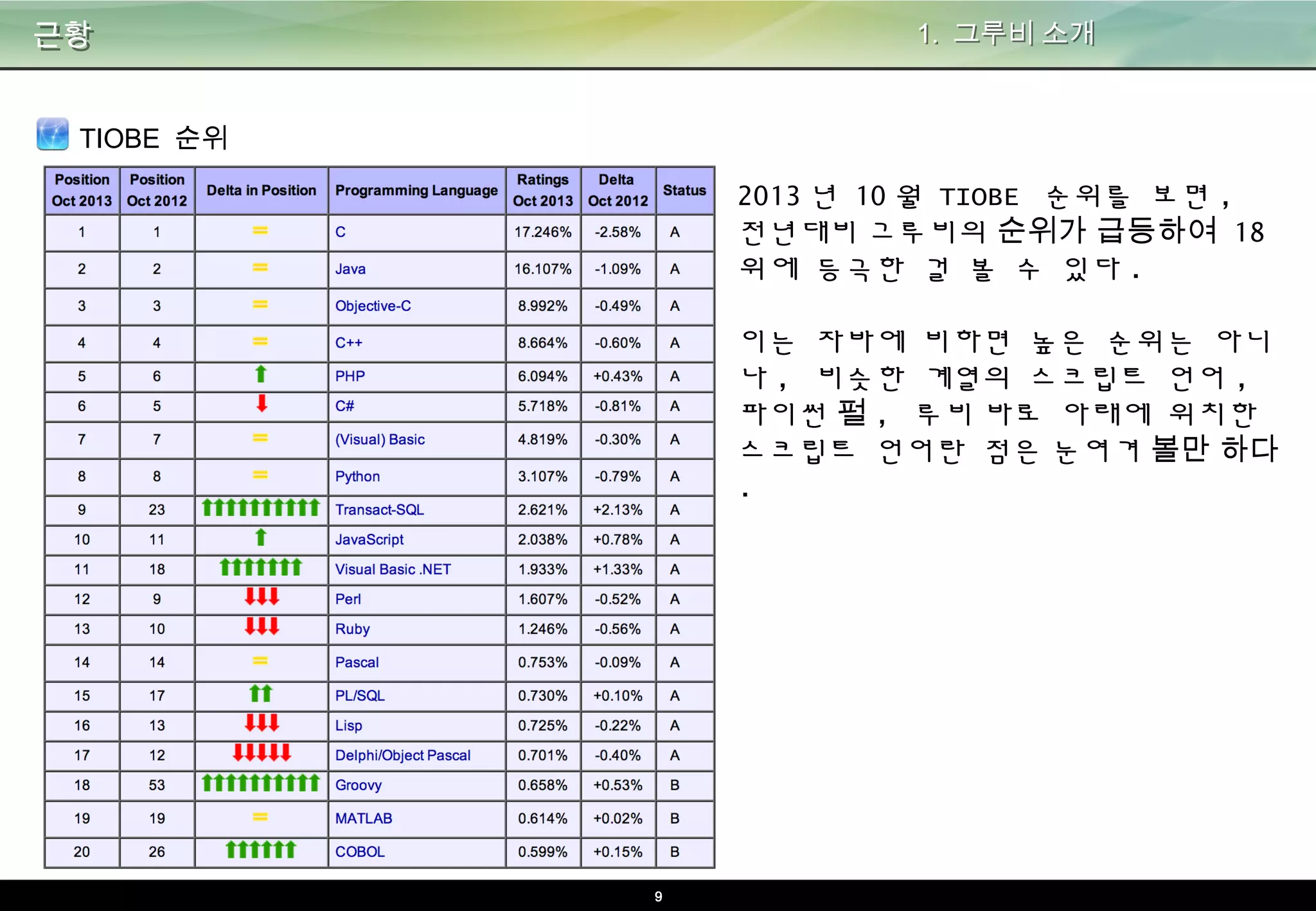The height and width of the screenshot is (911, 1316).
Task: Click the 0.658% rating cell
Action: tap(543, 785)
